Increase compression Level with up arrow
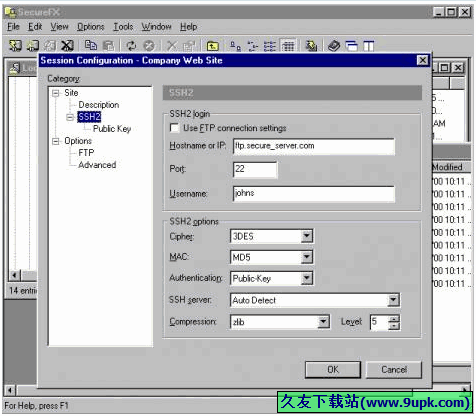 click(394, 319)
